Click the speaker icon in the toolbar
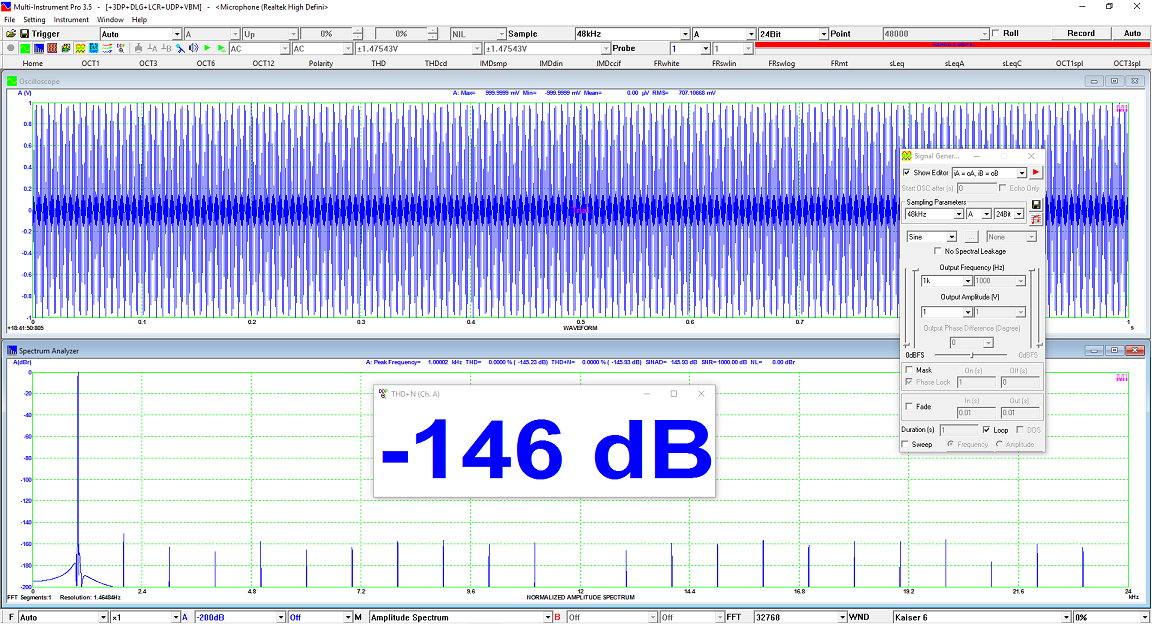This screenshot has height=624, width=1152. (x=192, y=48)
